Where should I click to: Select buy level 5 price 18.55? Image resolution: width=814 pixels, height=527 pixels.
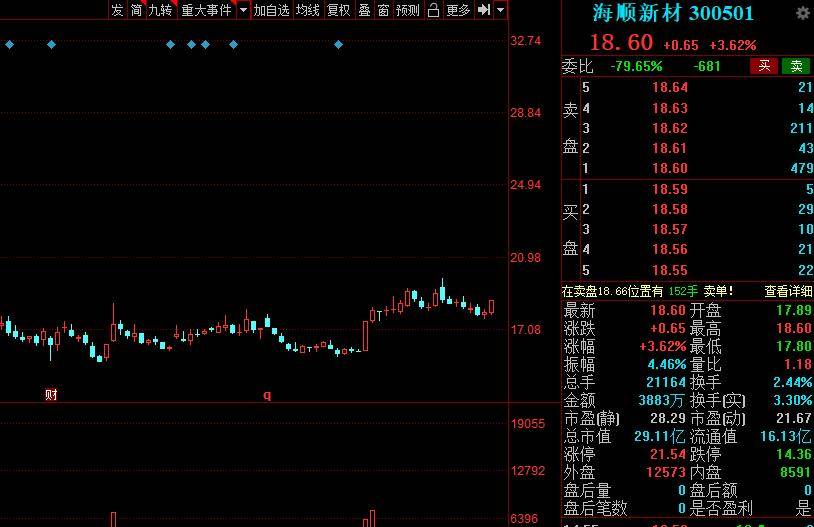(670, 270)
